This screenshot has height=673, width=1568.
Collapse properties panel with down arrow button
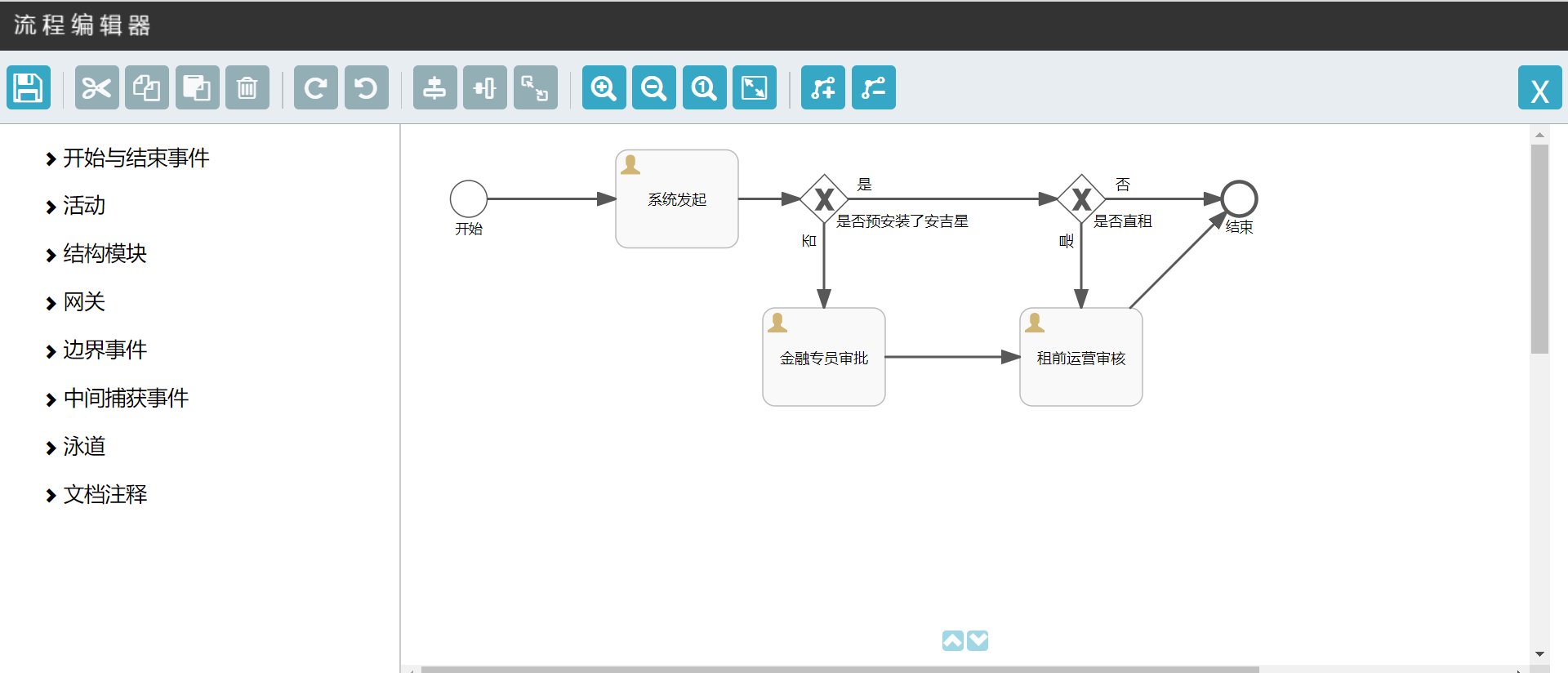pyautogui.click(x=978, y=640)
